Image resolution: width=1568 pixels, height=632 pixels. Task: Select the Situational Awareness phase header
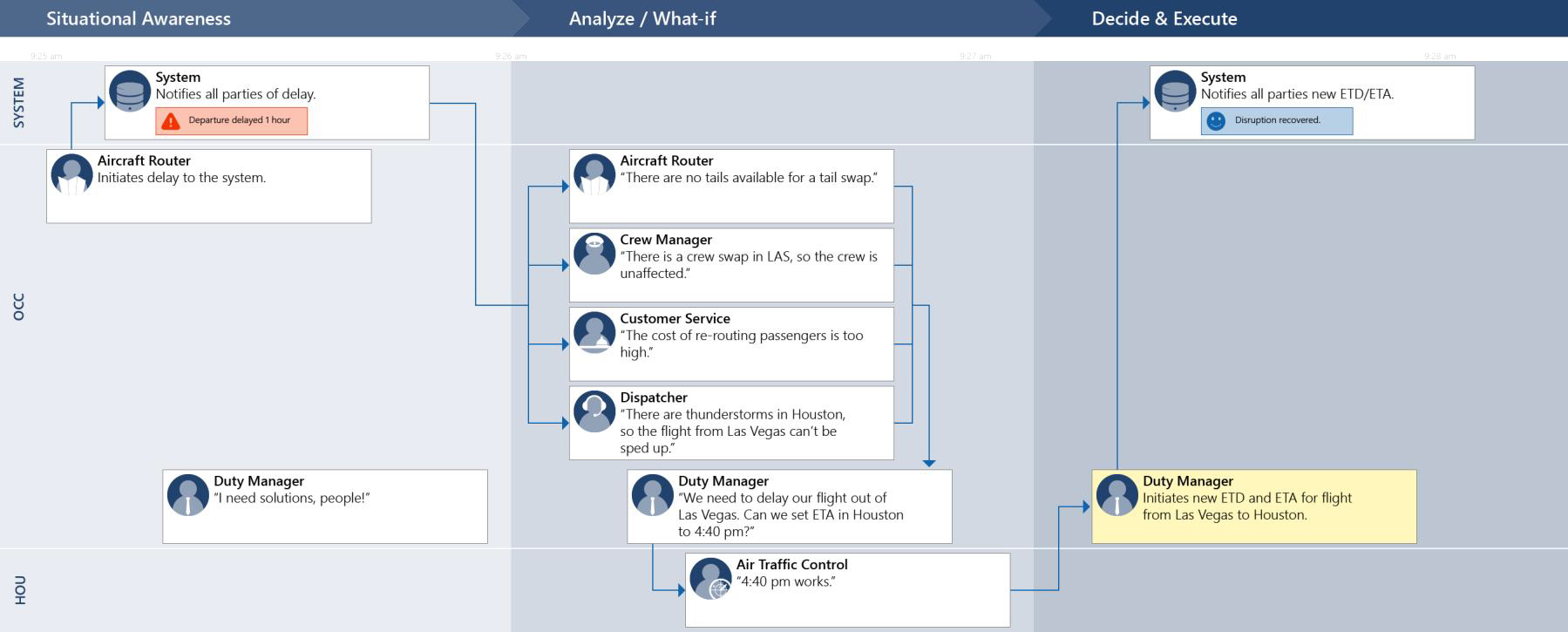(x=139, y=18)
